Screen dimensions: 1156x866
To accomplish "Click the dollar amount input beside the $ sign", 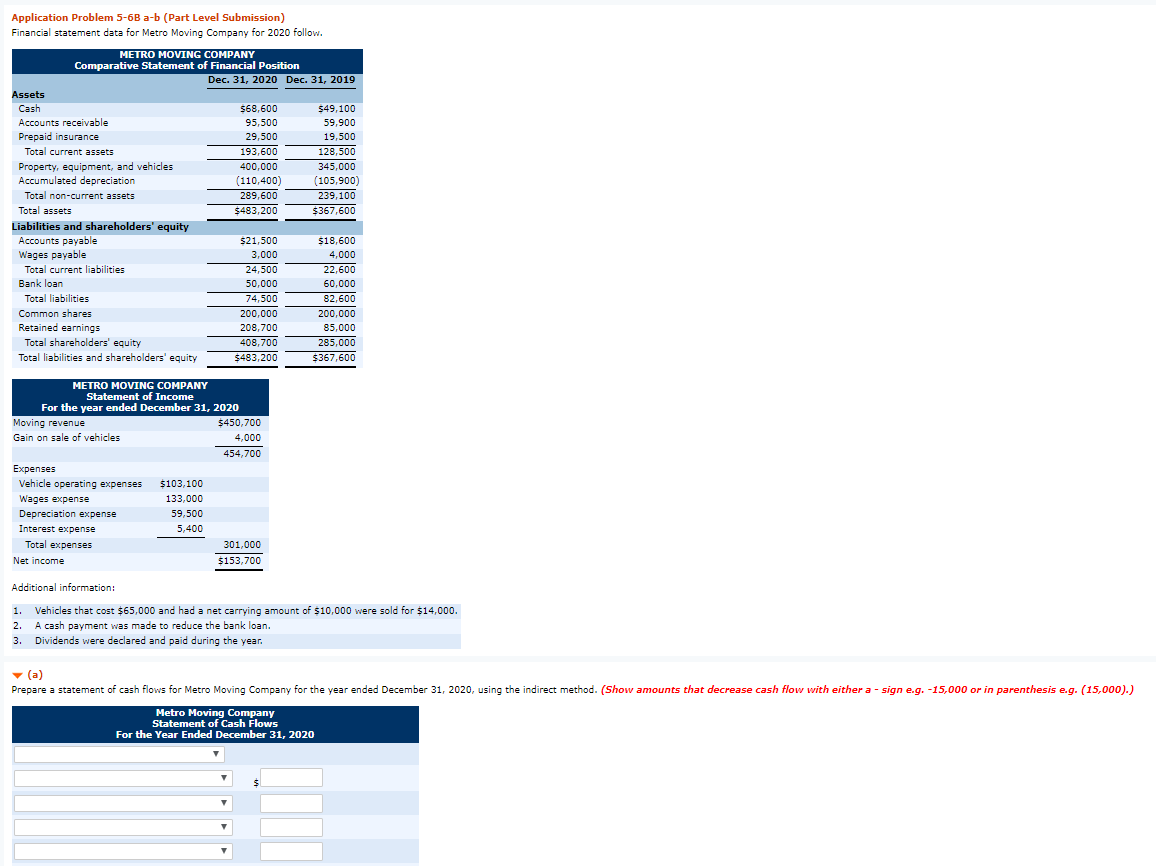I will tap(292, 777).
